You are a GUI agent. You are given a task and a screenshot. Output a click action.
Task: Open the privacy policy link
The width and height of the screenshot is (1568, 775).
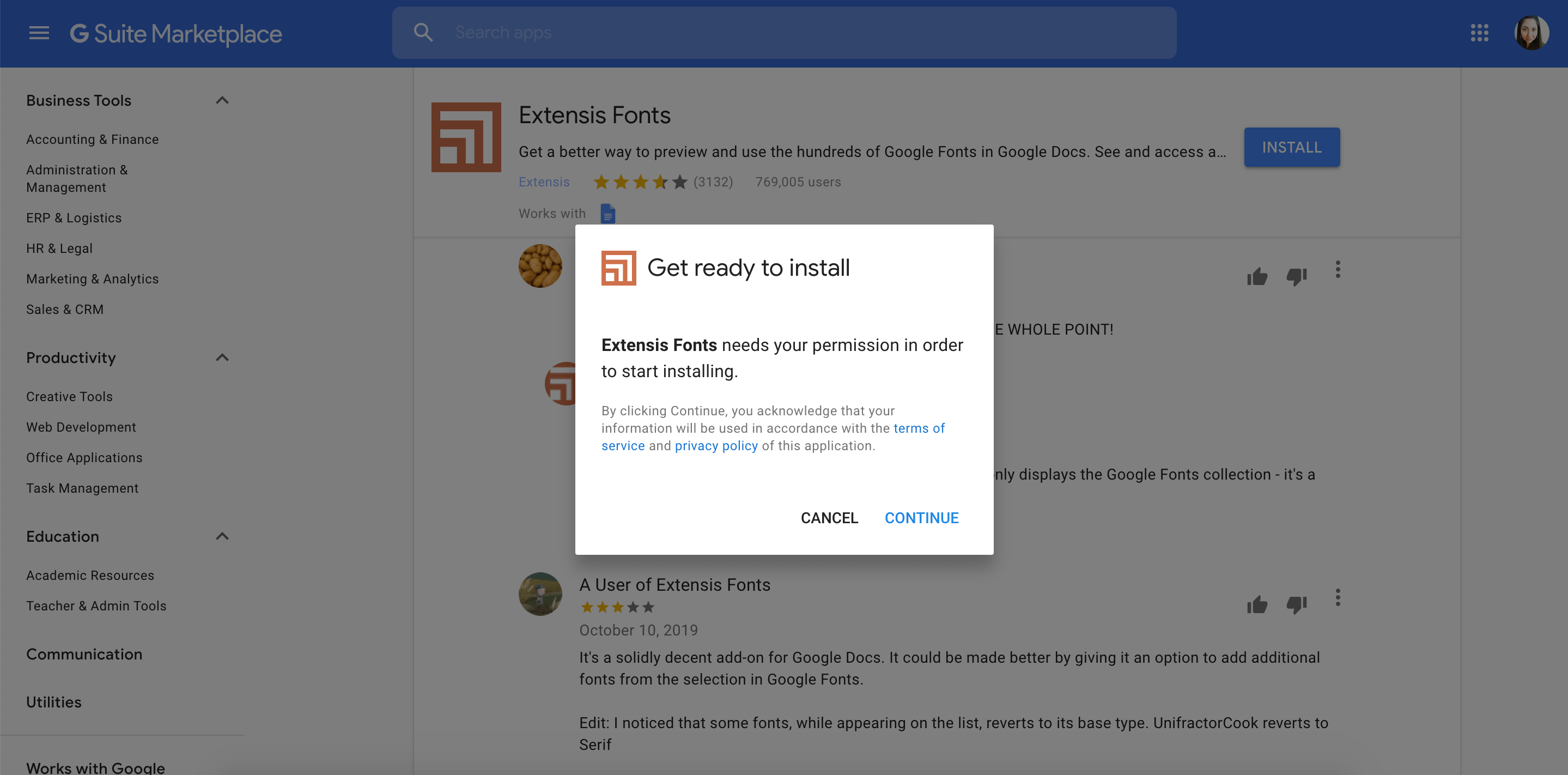[716, 446]
